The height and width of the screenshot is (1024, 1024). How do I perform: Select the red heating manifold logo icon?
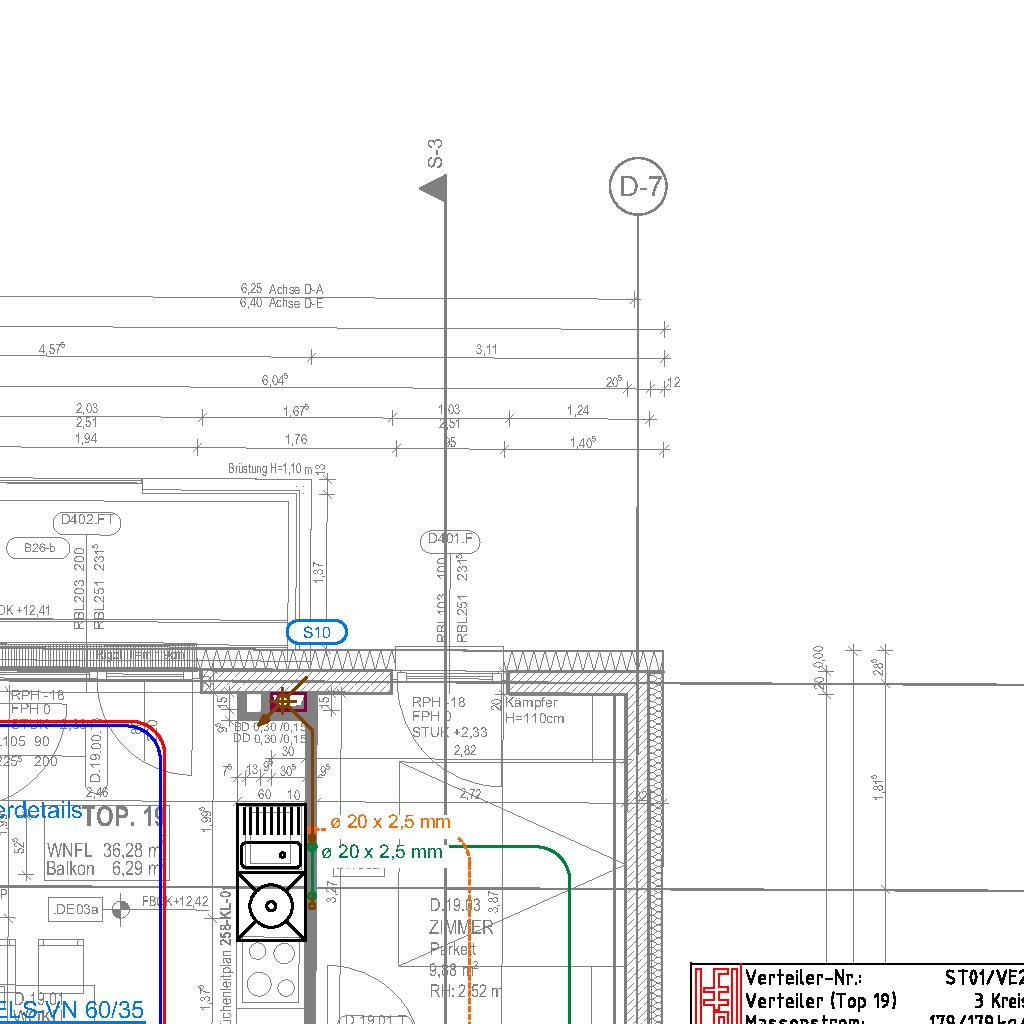click(718, 994)
